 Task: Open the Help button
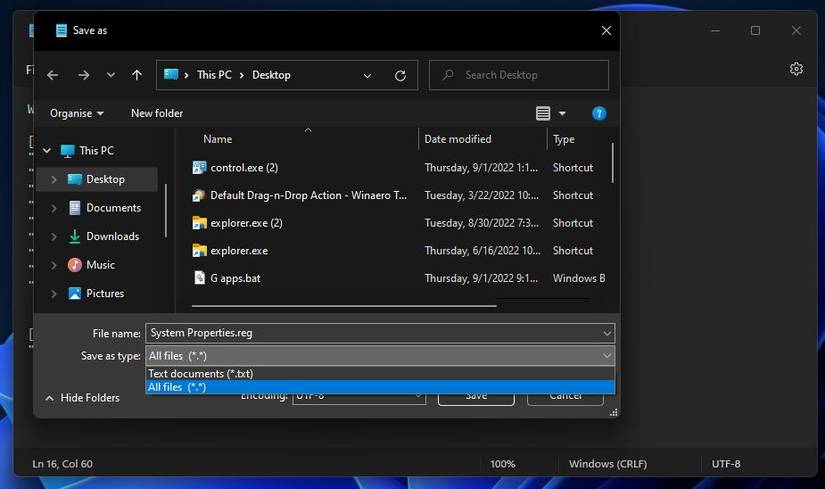pos(599,113)
